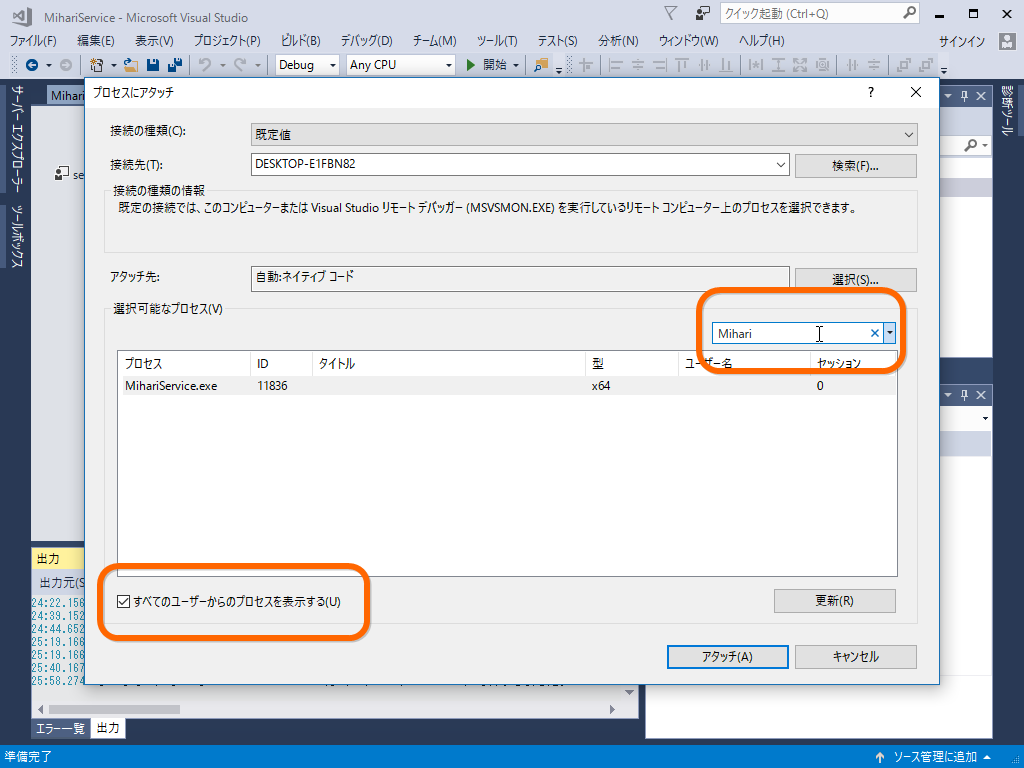This screenshot has width=1024, height=768.
Task: Click the Save All multi-disk icon
Action: pos(174,65)
